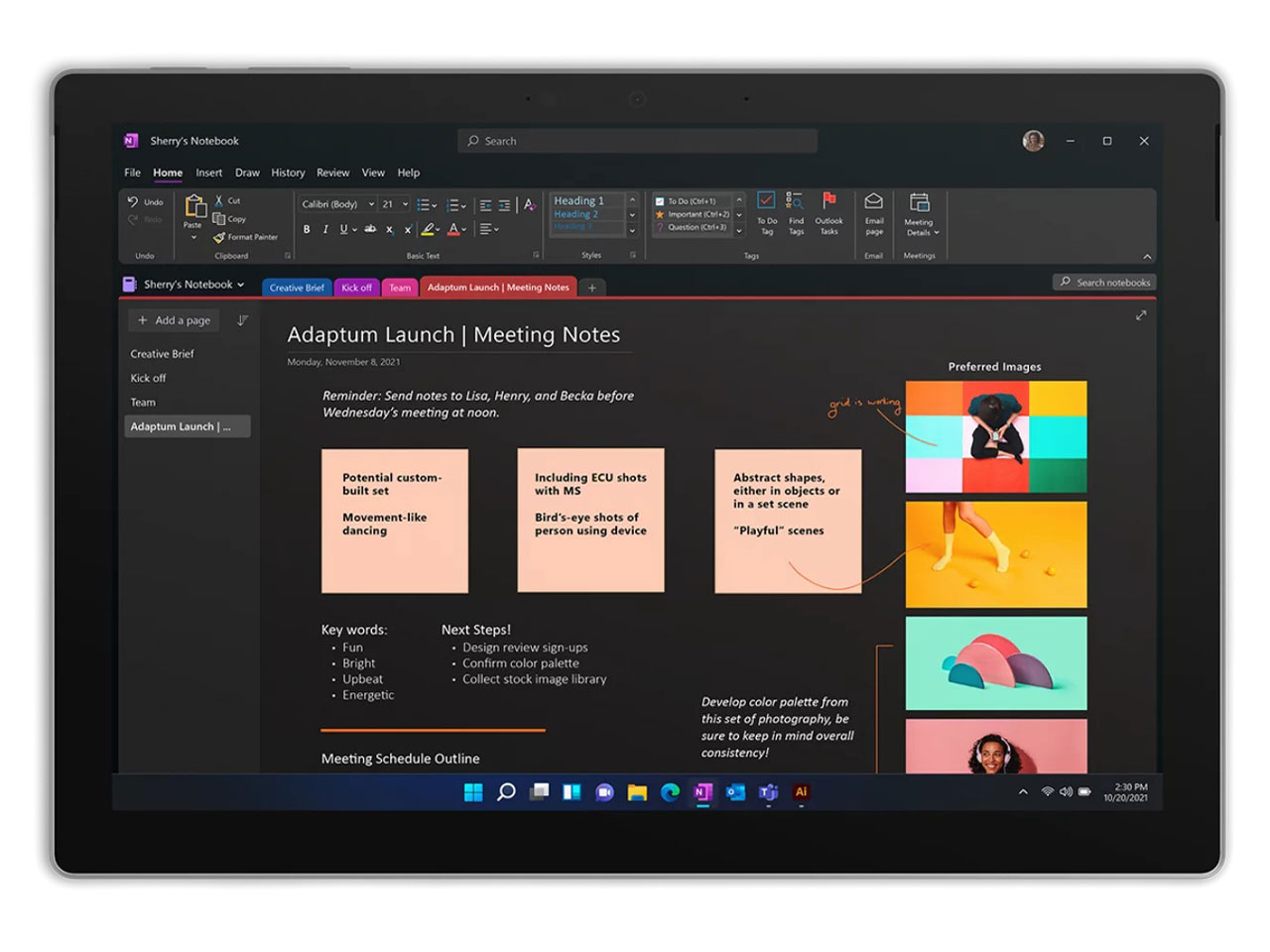1270x952 pixels.
Task: Toggle bold formatting
Action: tap(307, 230)
